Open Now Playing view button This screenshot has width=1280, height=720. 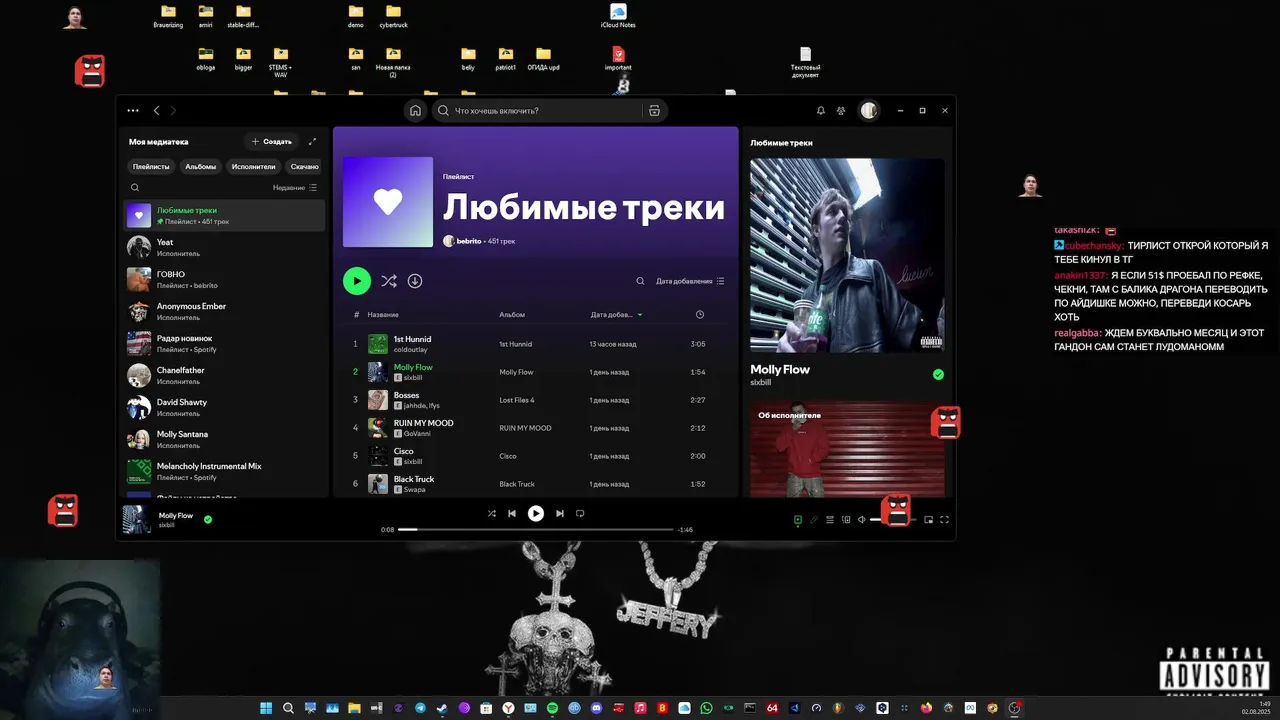[x=798, y=520]
